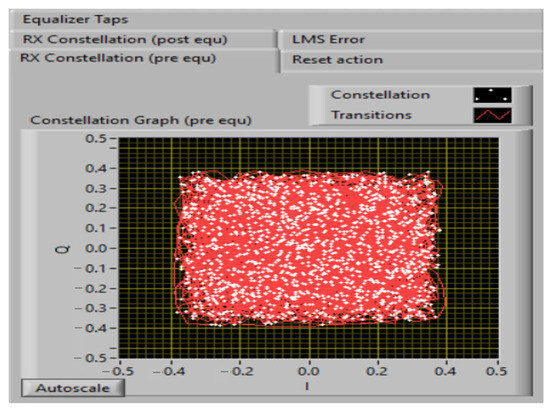Click the 0.0 tick on I axis

pos(308,371)
